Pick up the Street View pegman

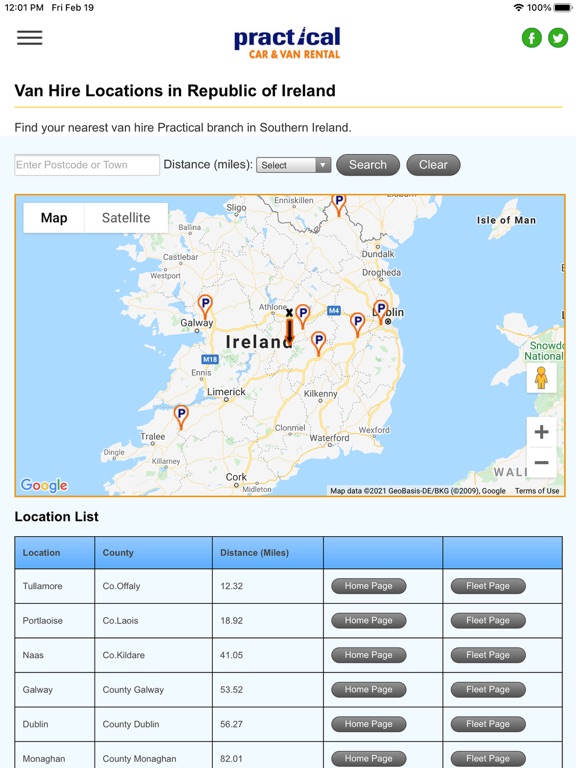click(541, 378)
